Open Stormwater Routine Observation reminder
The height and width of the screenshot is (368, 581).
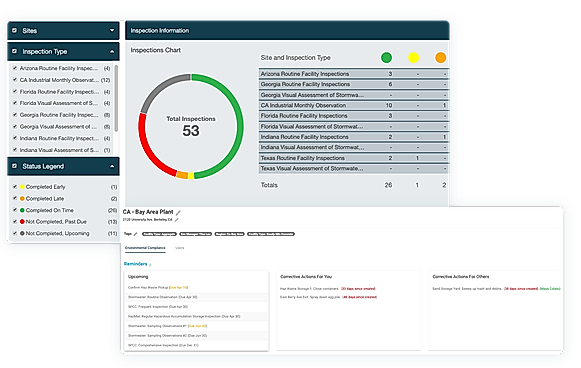[x=162, y=297]
